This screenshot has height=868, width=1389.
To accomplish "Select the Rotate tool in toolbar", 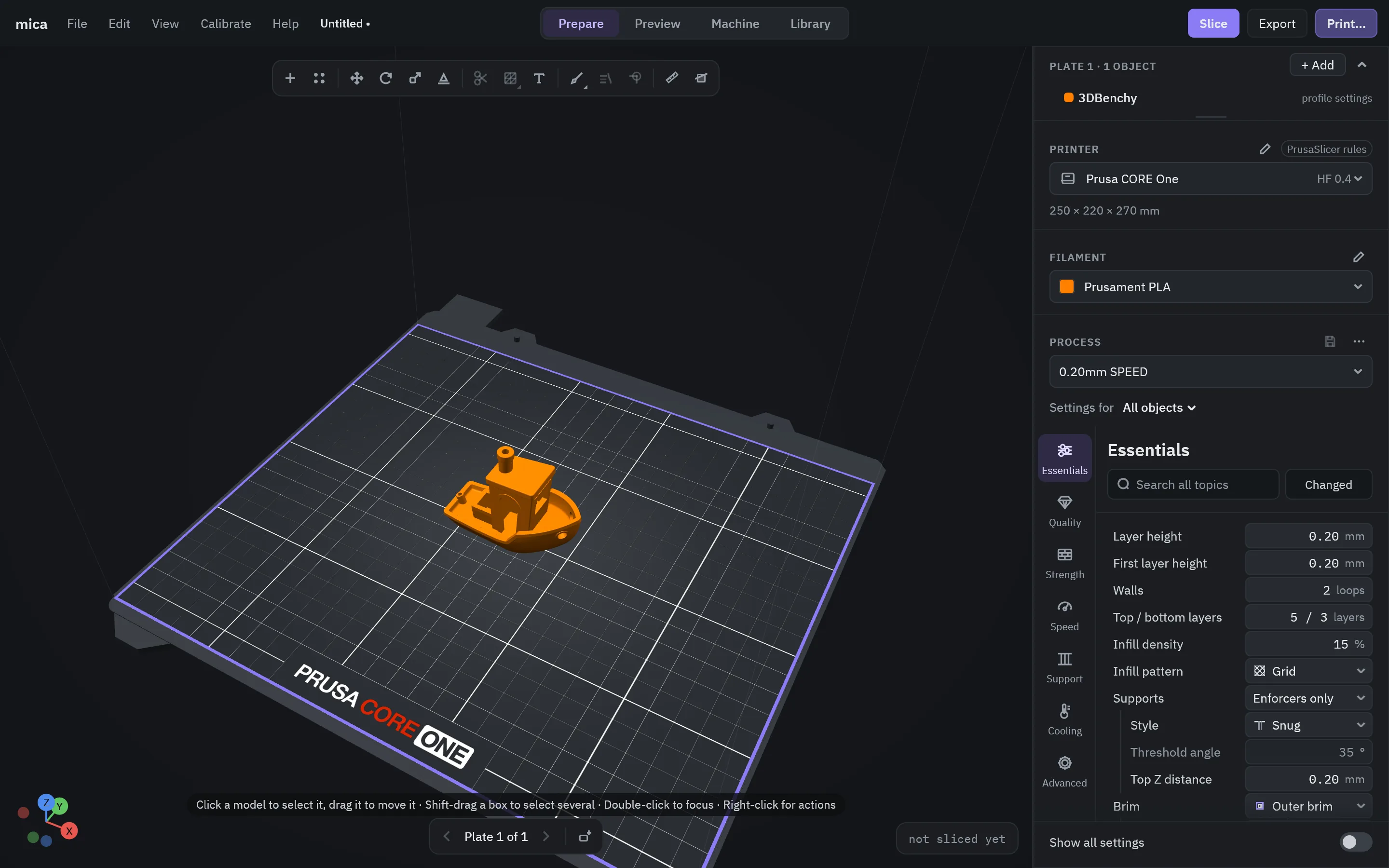I will tap(386, 78).
